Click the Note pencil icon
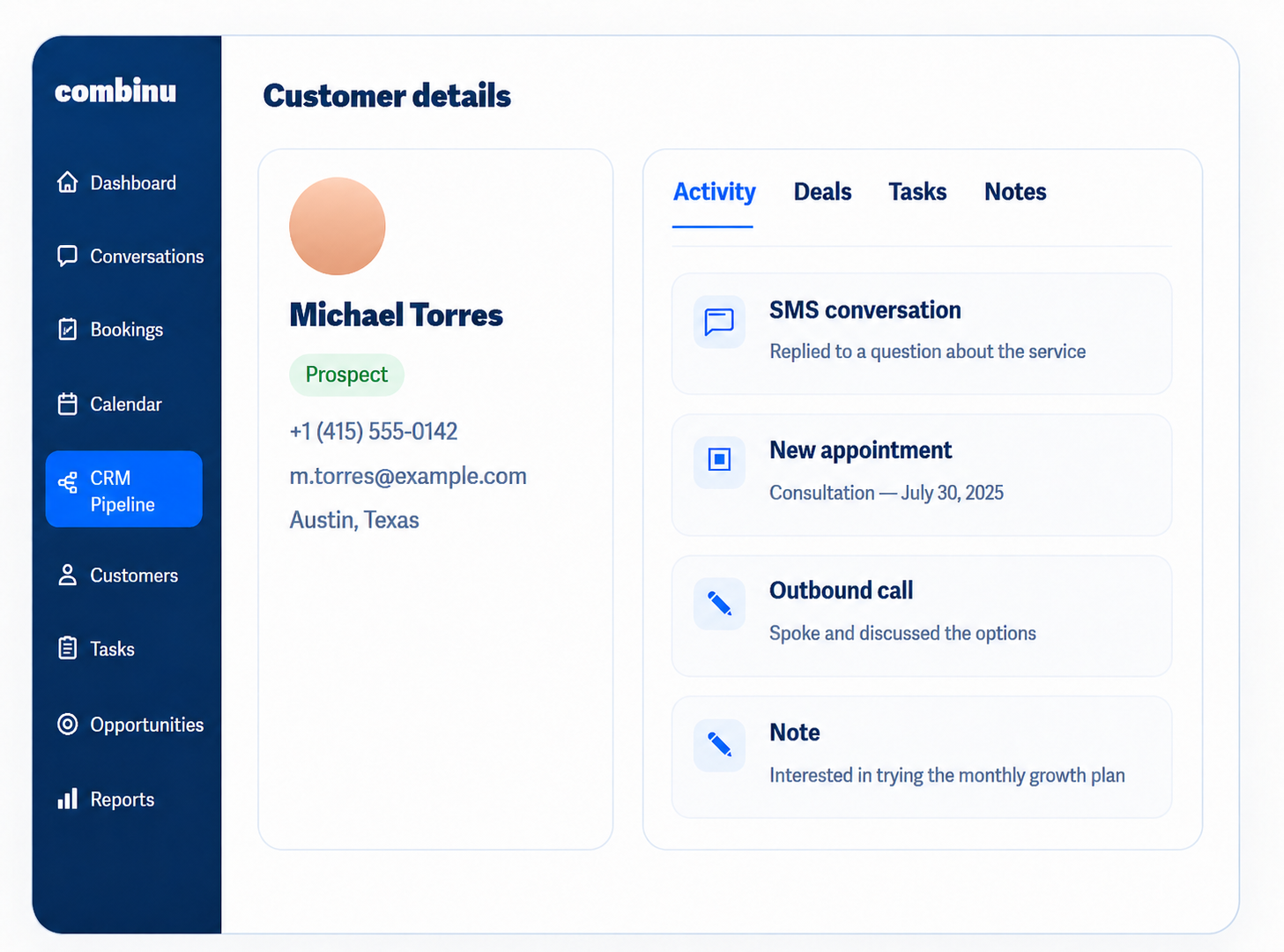Screen dimensions: 1284x952 pyautogui.click(x=719, y=745)
